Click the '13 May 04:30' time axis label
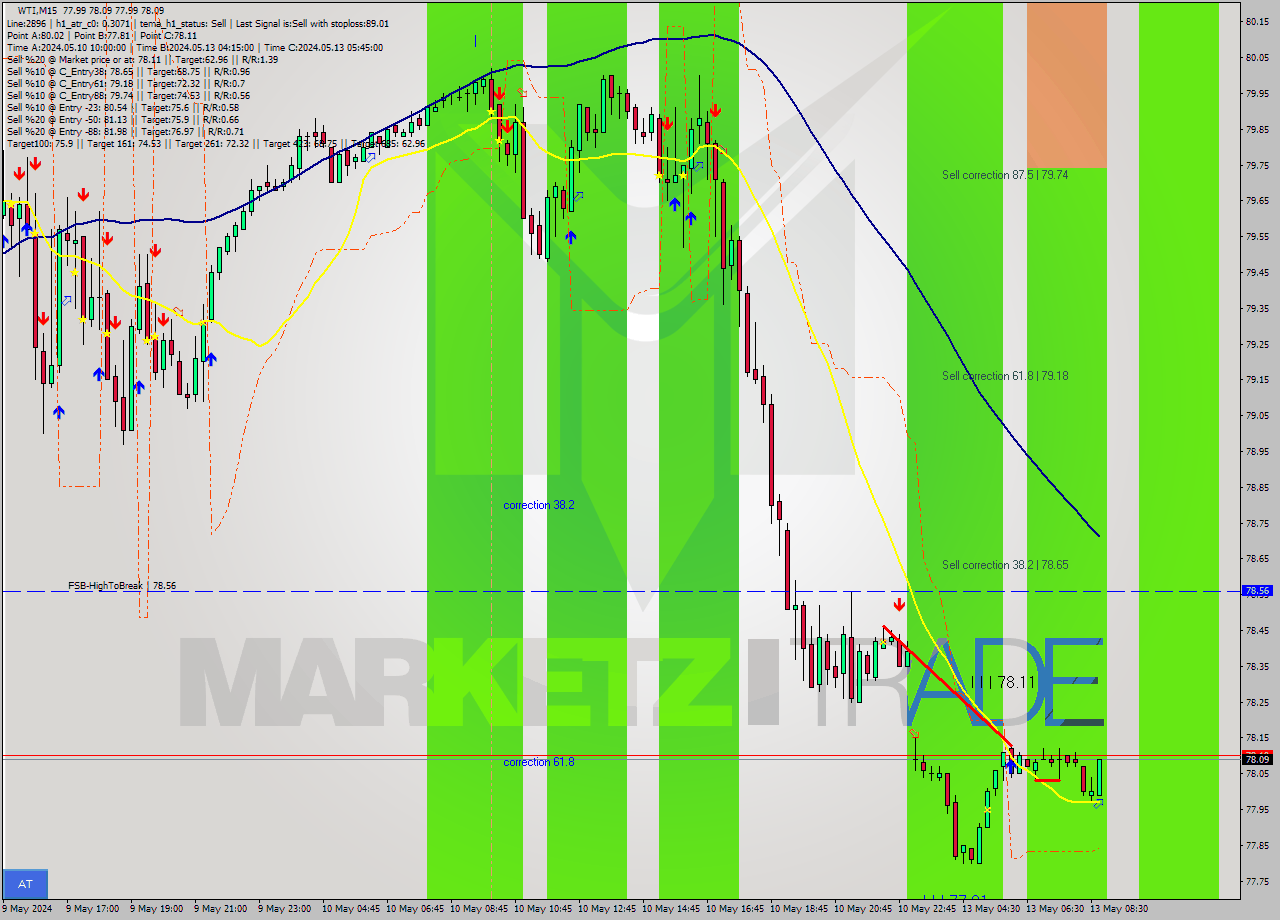Screen dimensions: 1280x920 point(992,909)
